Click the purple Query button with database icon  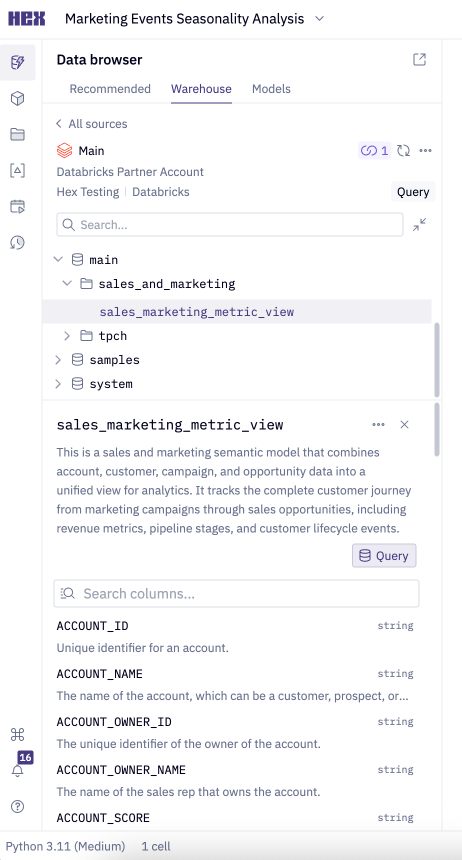point(384,556)
